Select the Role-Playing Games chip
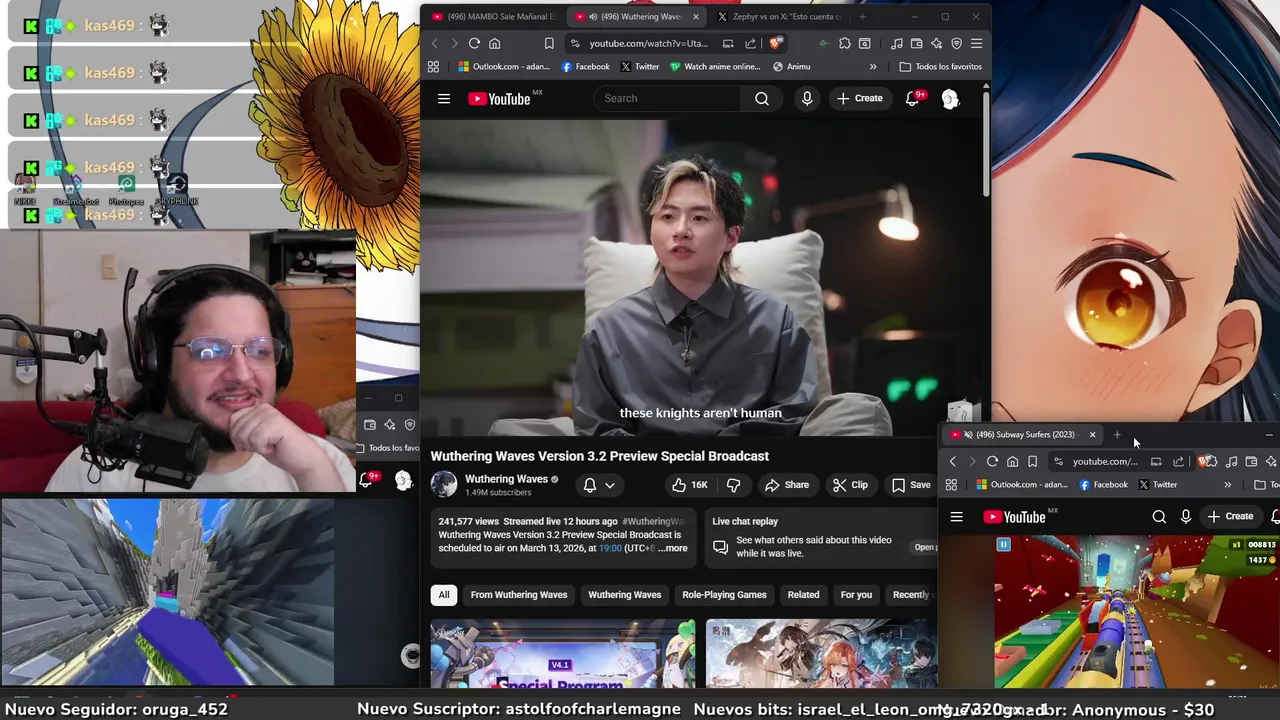Viewport: 1280px width, 720px height. (x=724, y=595)
